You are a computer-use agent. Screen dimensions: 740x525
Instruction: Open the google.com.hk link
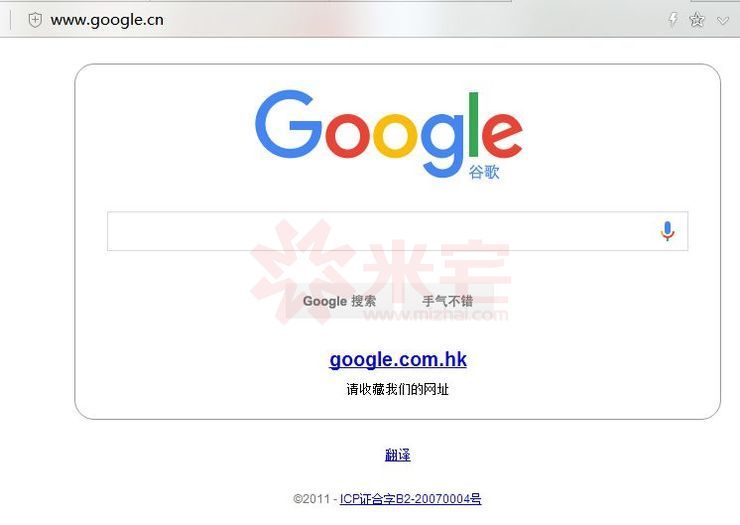(398, 360)
